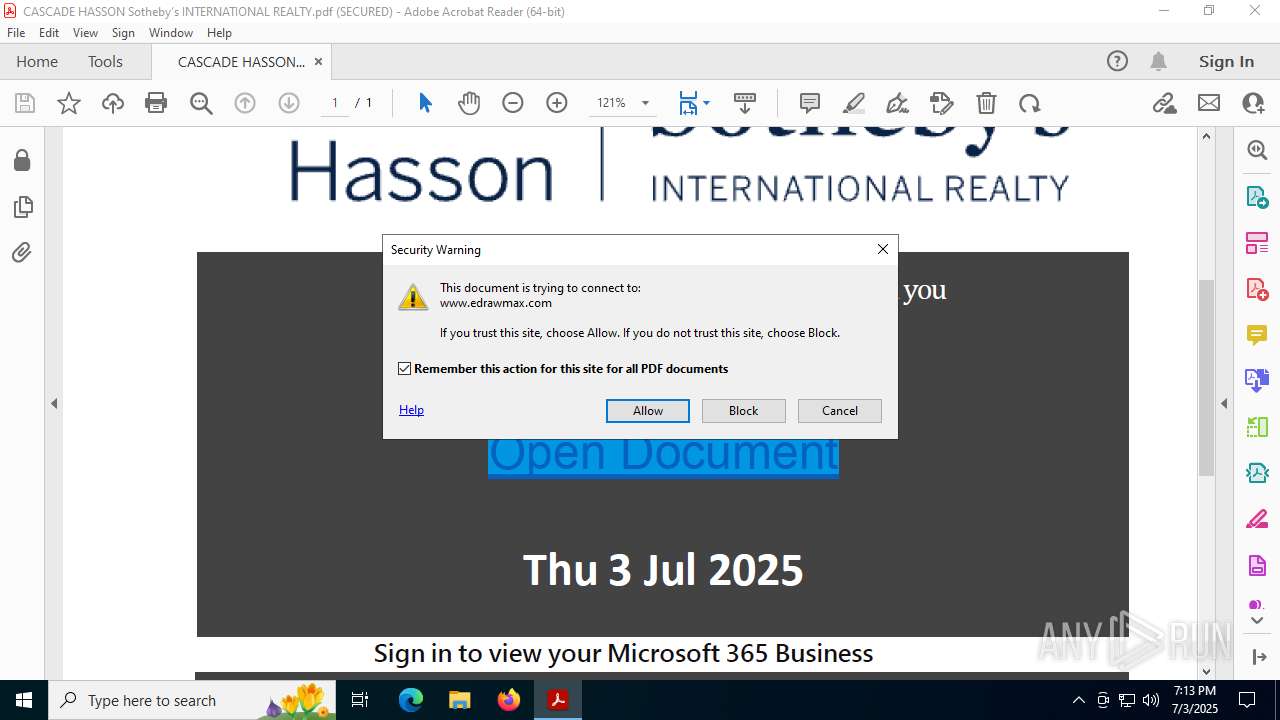Image resolution: width=1280 pixels, height=720 pixels.
Task: Open the fit page options tool
Action: pyautogui.click(x=694, y=103)
